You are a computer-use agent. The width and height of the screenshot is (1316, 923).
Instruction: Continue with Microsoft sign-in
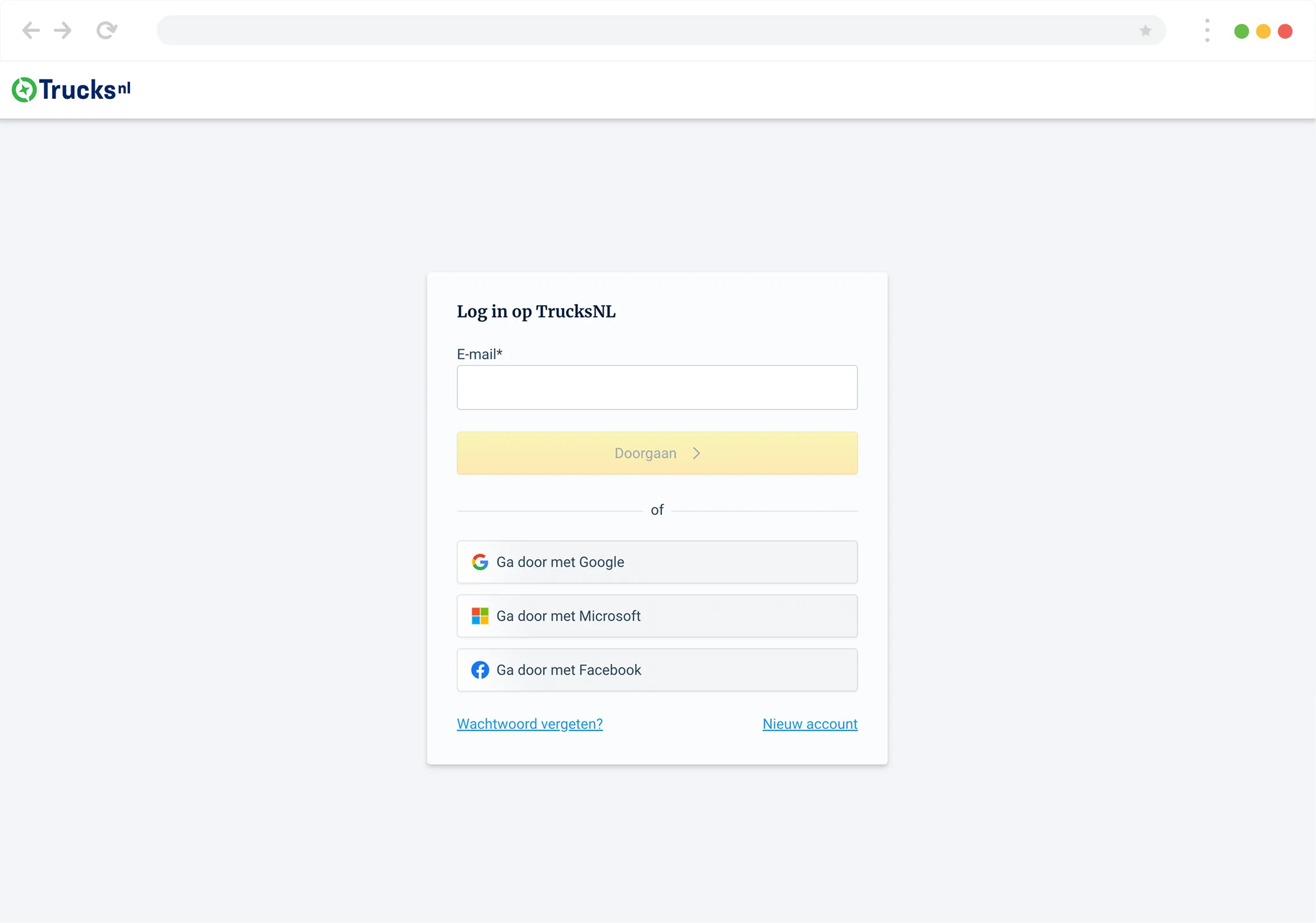657,615
